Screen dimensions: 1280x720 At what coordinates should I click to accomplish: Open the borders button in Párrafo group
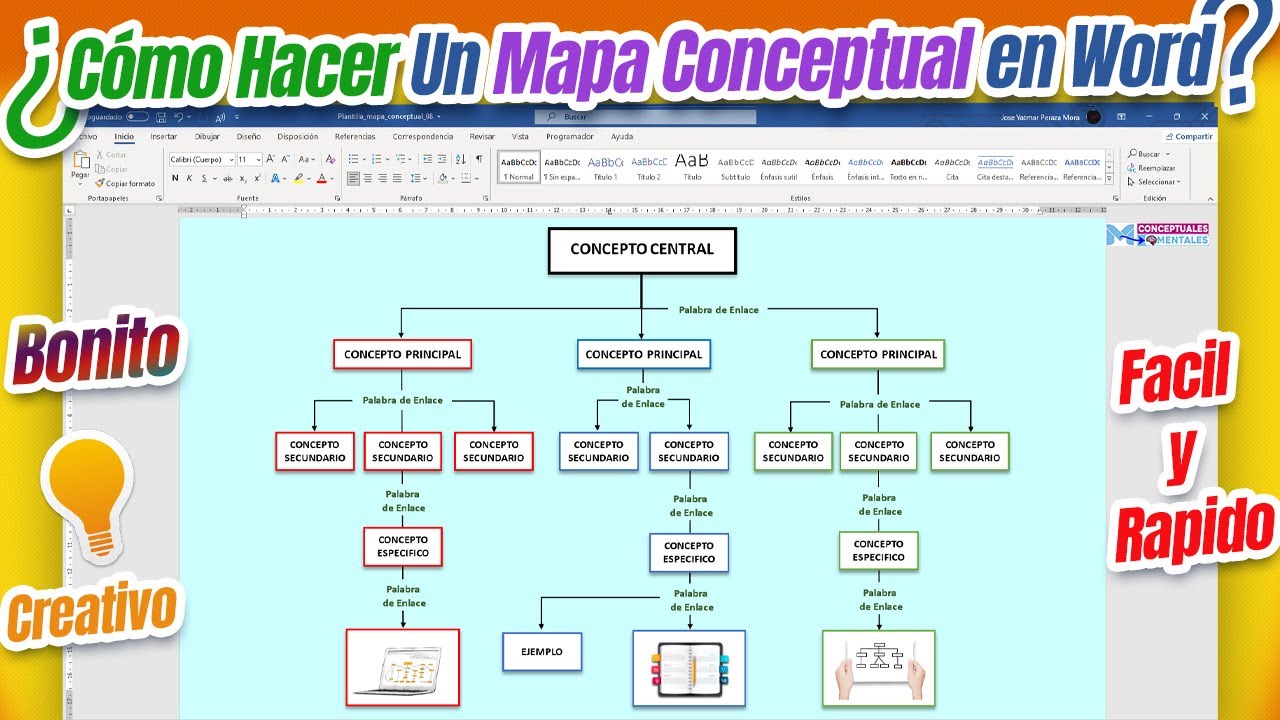466,178
